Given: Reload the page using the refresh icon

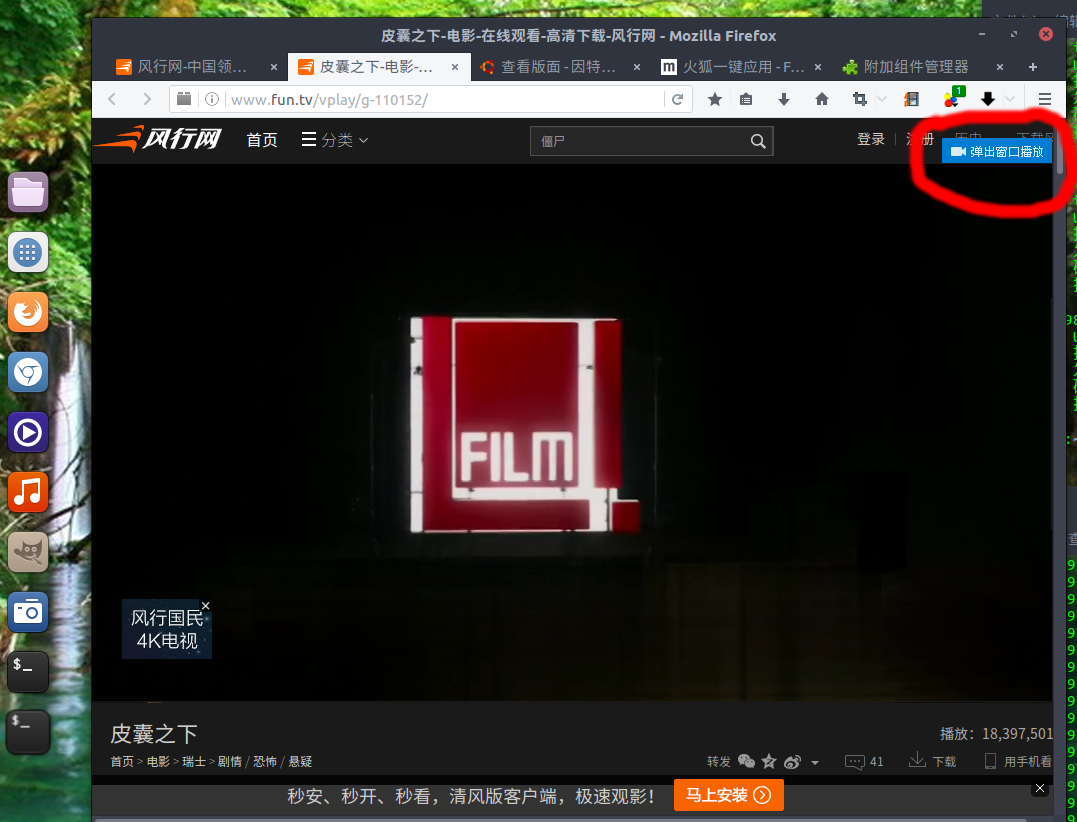Looking at the screenshot, I should point(677,100).
